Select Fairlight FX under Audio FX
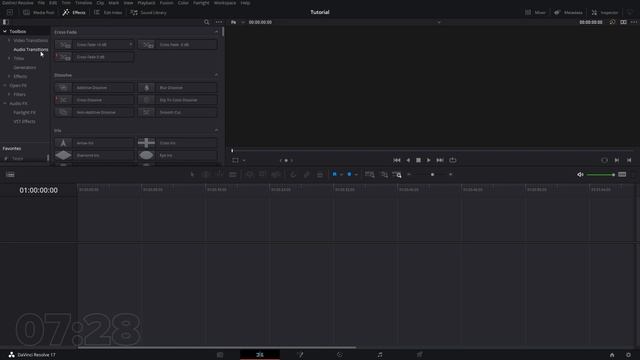Image resolution: width=640 pixels, height=360 pixels. coord(24,112)
